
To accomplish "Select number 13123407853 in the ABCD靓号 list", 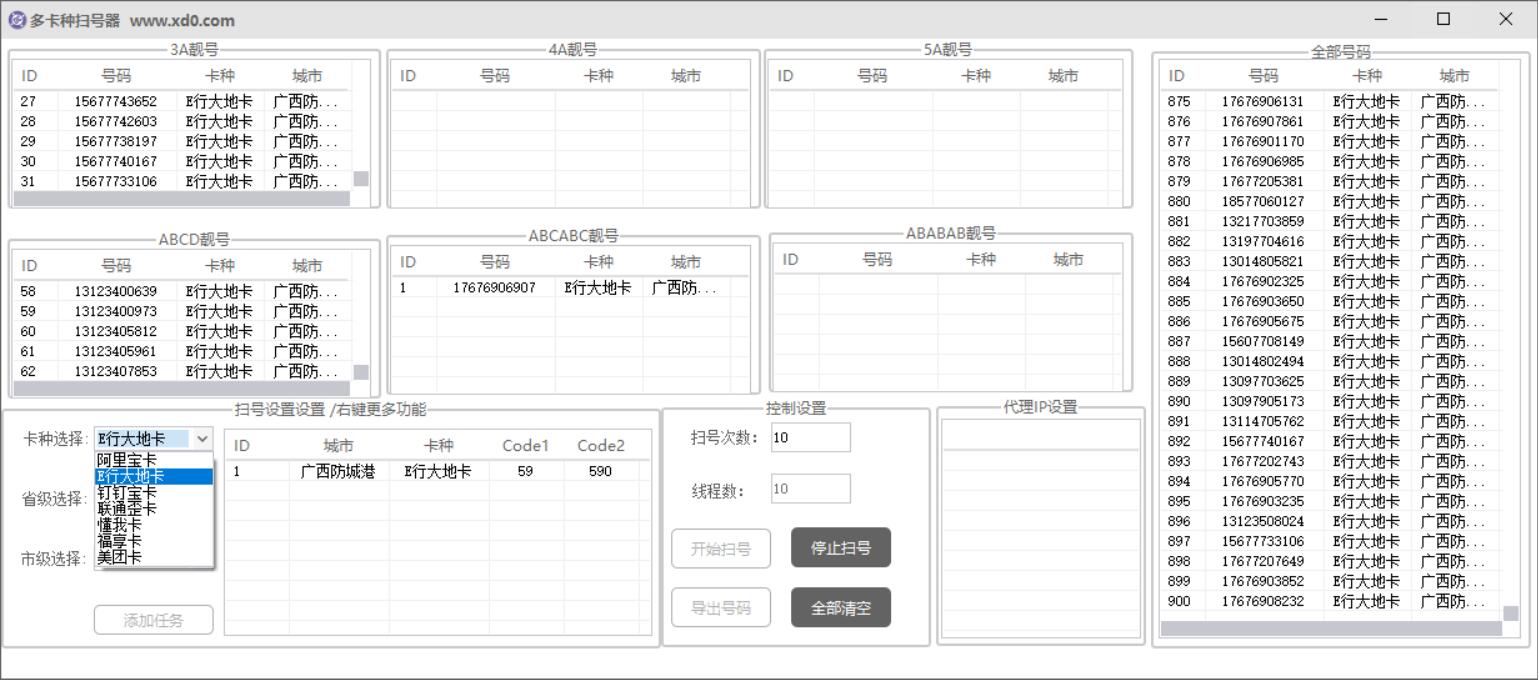I will tap(116, 371).
